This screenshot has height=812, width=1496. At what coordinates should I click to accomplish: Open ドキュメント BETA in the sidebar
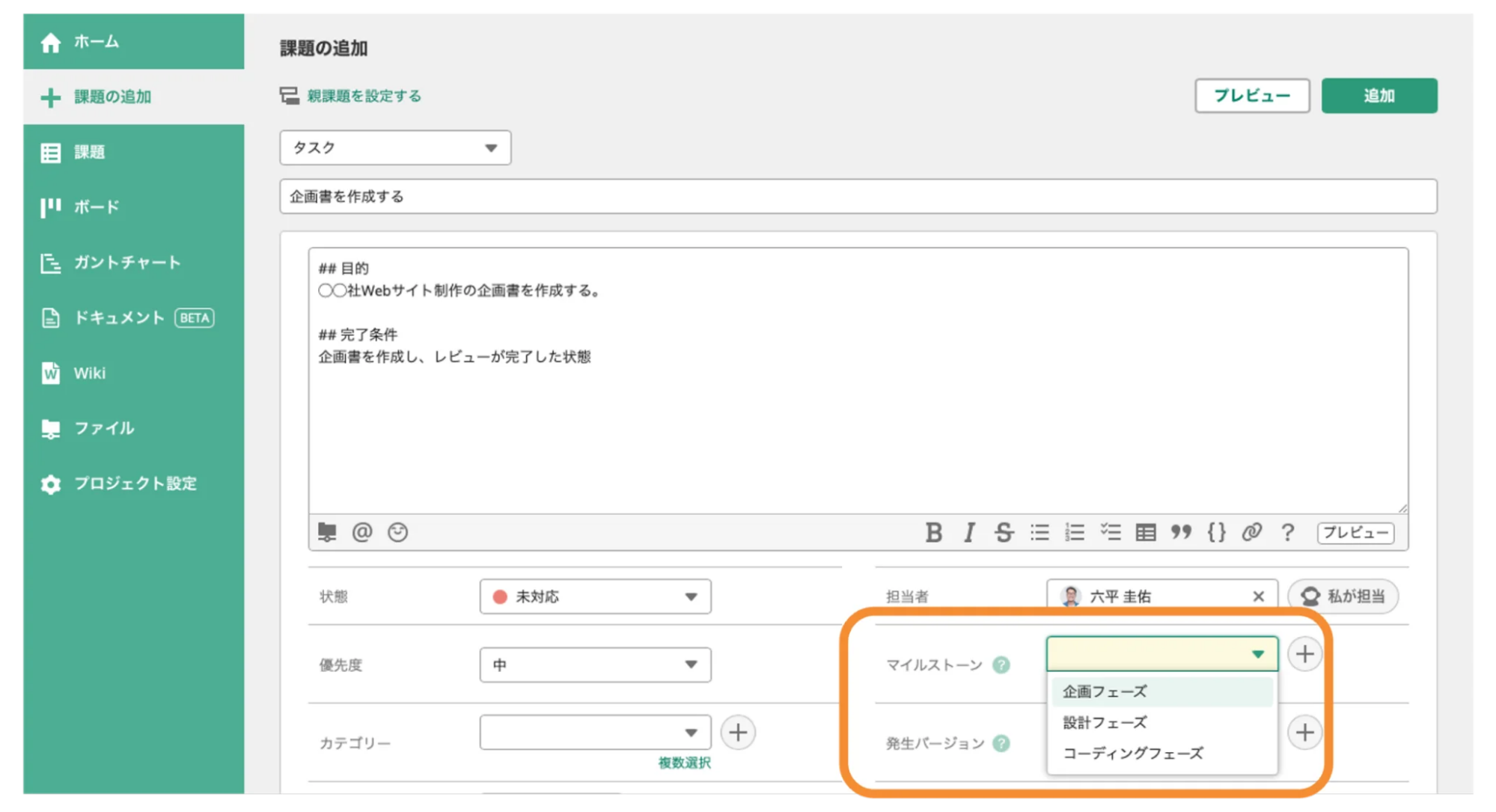(x=133, y=318)
